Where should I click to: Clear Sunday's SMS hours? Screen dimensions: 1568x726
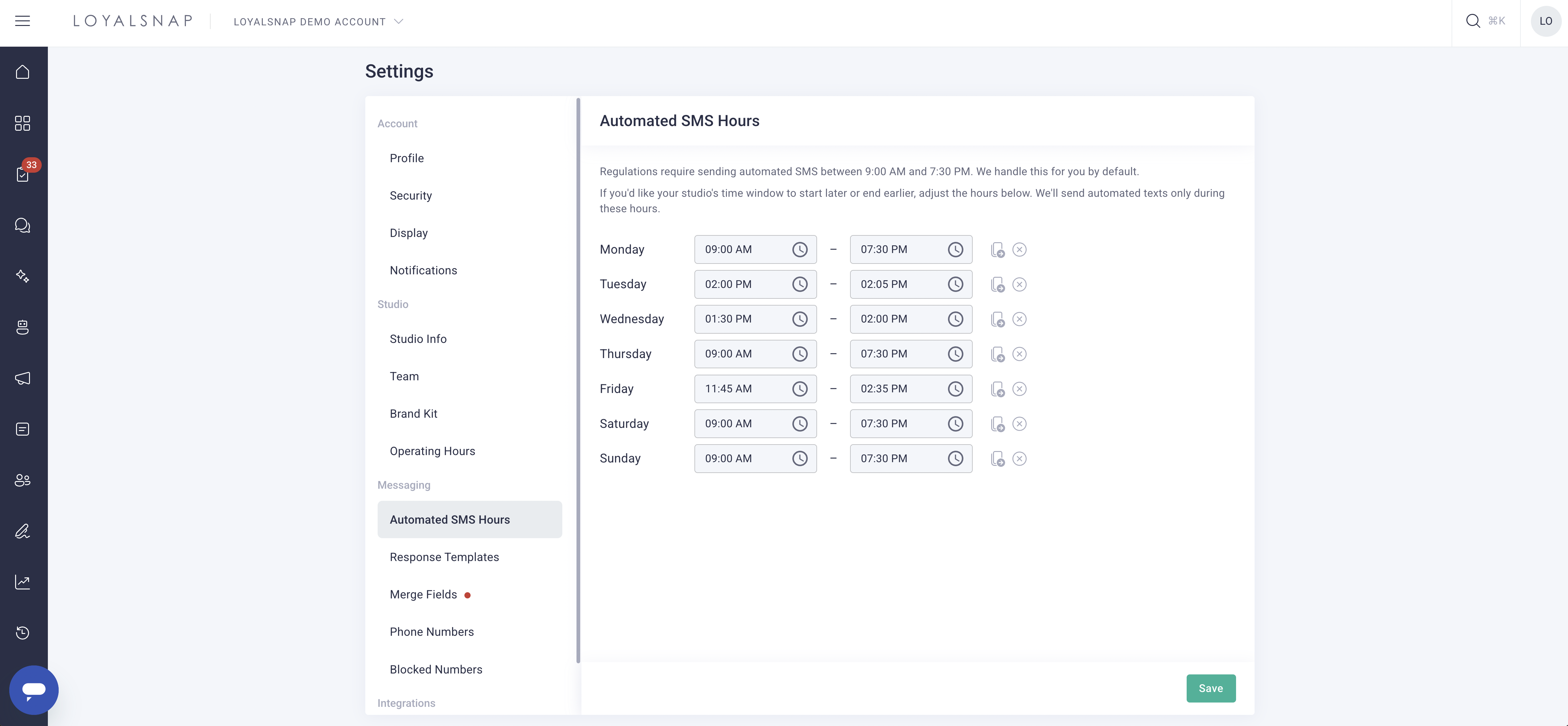point(1020,459)
